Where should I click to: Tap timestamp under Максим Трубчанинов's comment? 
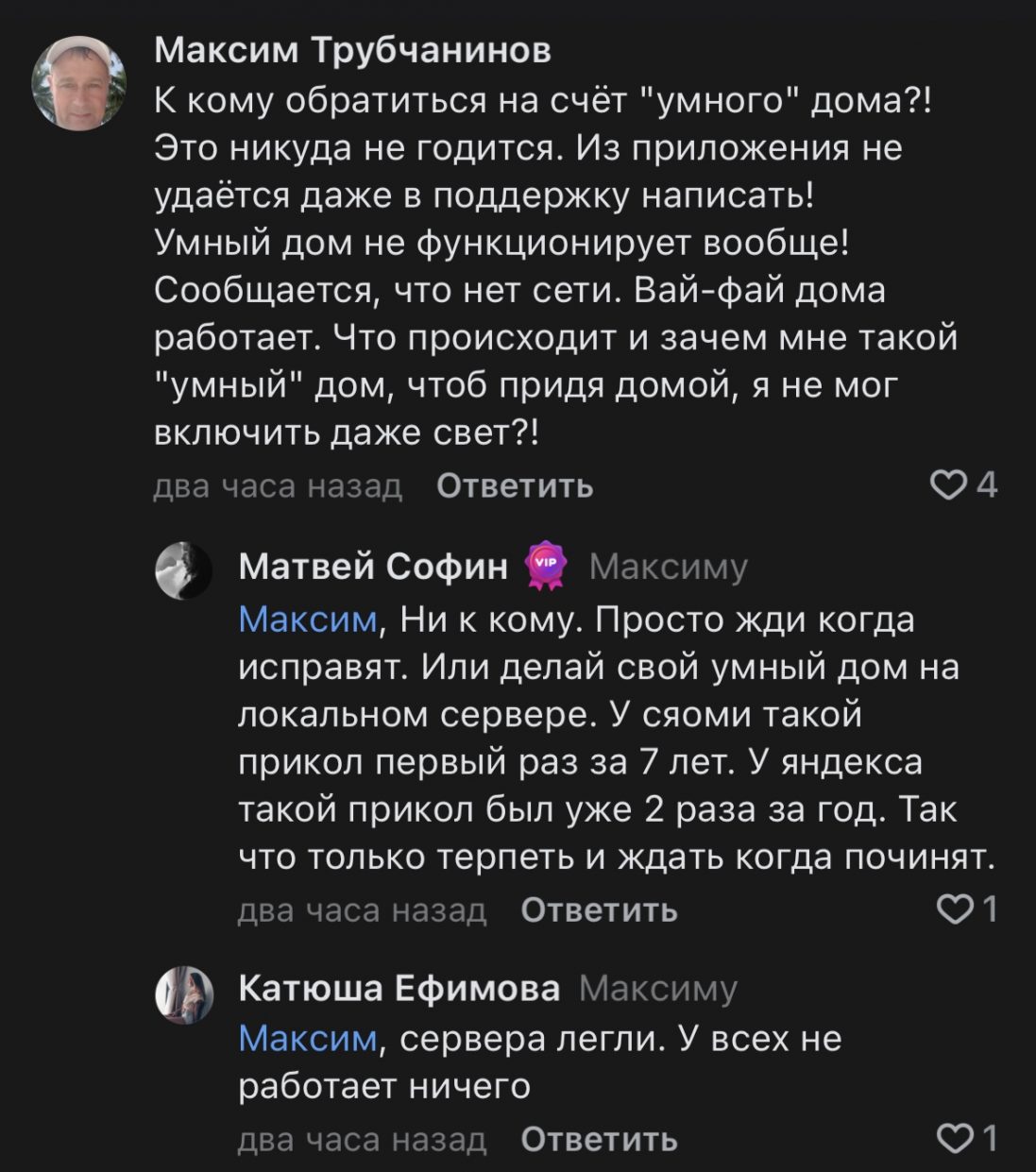pos(278,485)
